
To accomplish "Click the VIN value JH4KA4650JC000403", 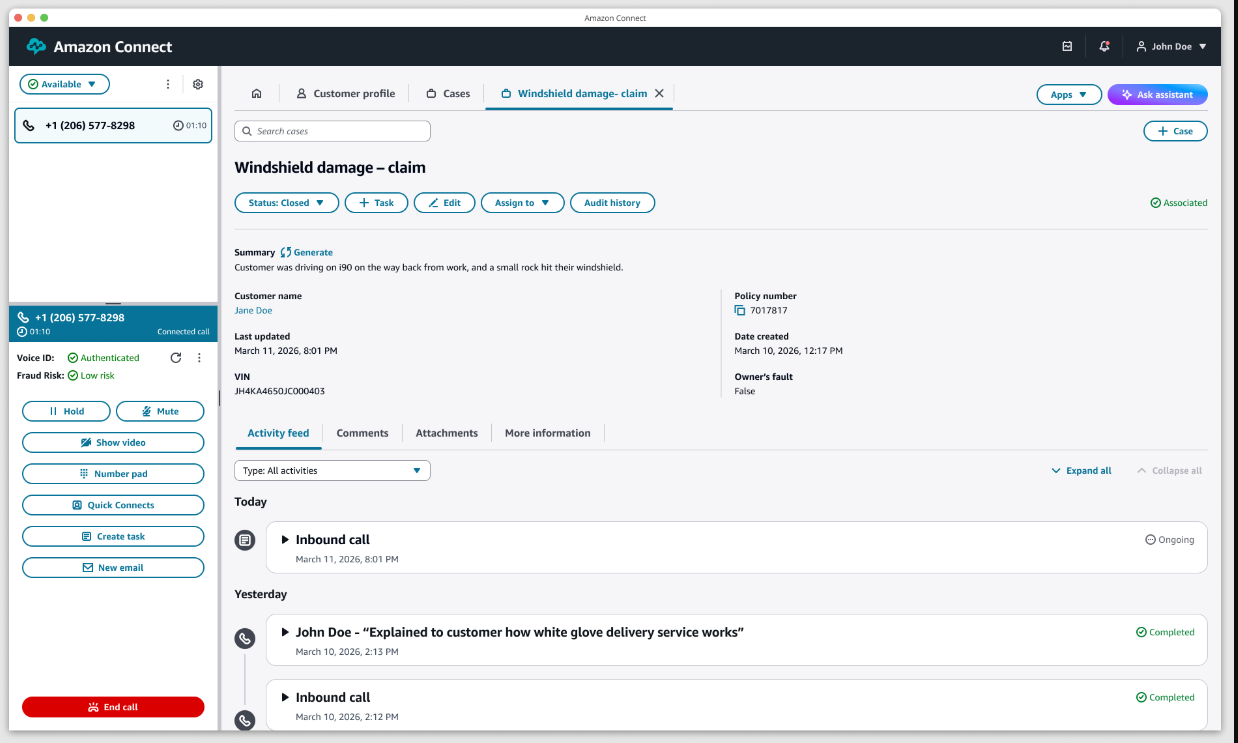I will pyautogui.click(x=279, y=391).
